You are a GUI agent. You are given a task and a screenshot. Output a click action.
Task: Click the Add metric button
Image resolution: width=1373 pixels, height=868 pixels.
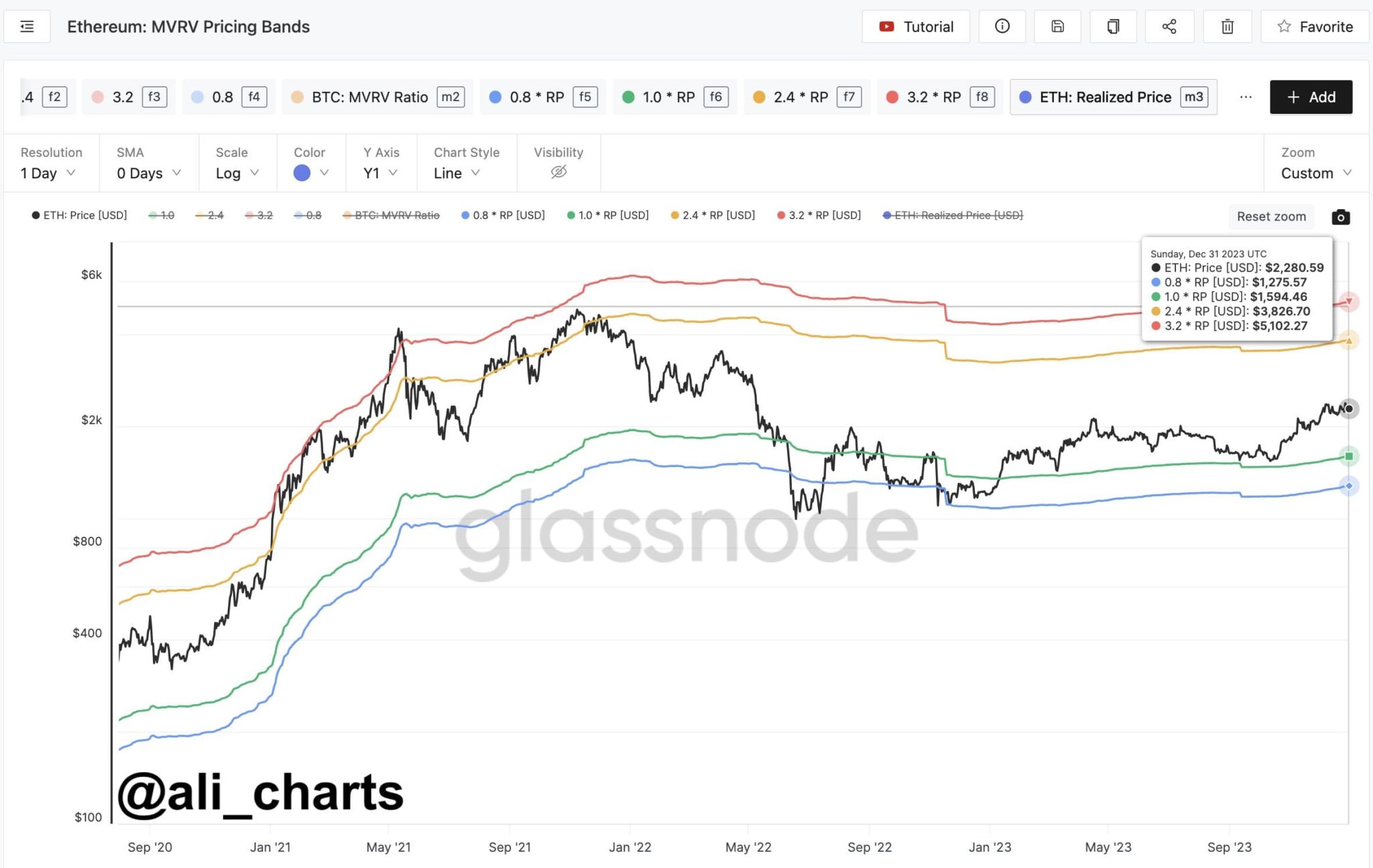(1311, 97)
